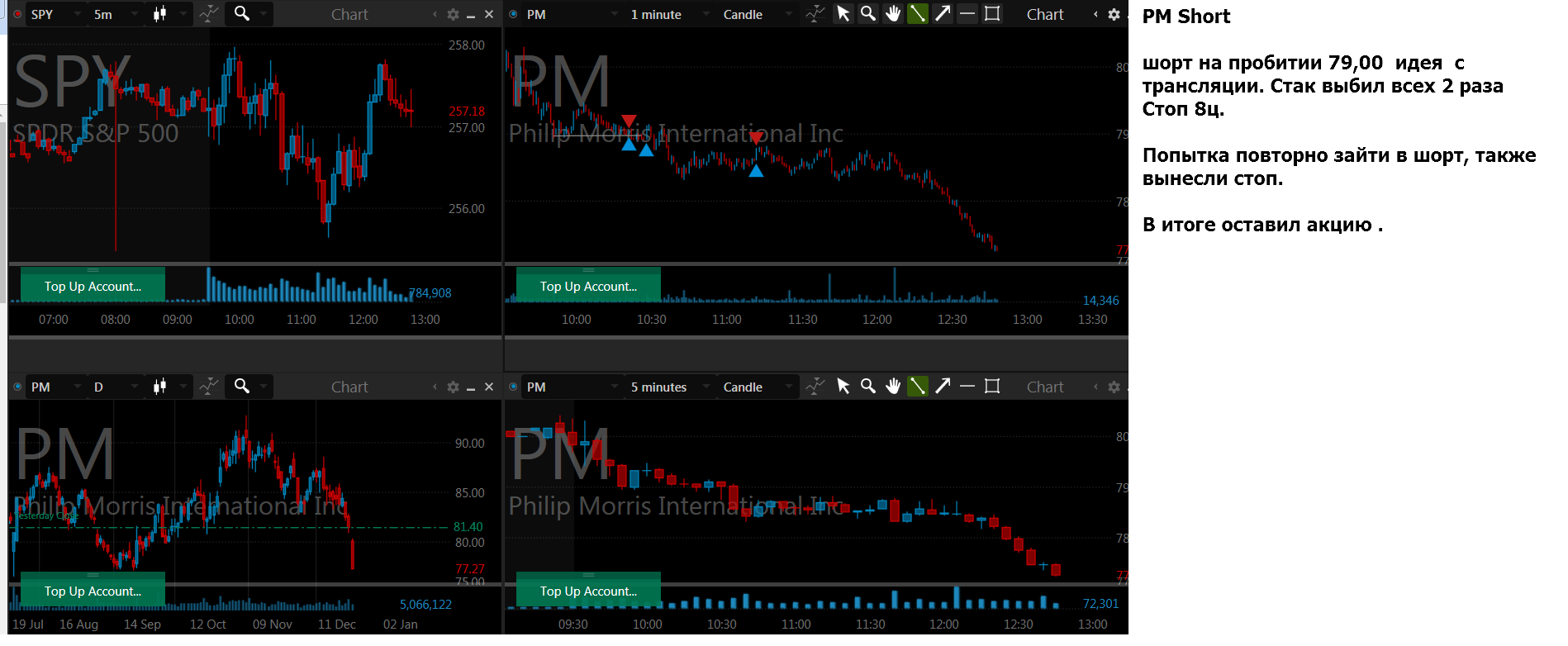Open the studies icon in PM 5 minutes chart
The height and width of the screenshot is (646, 1568).
pyautogui.click(x=815, y=387)
